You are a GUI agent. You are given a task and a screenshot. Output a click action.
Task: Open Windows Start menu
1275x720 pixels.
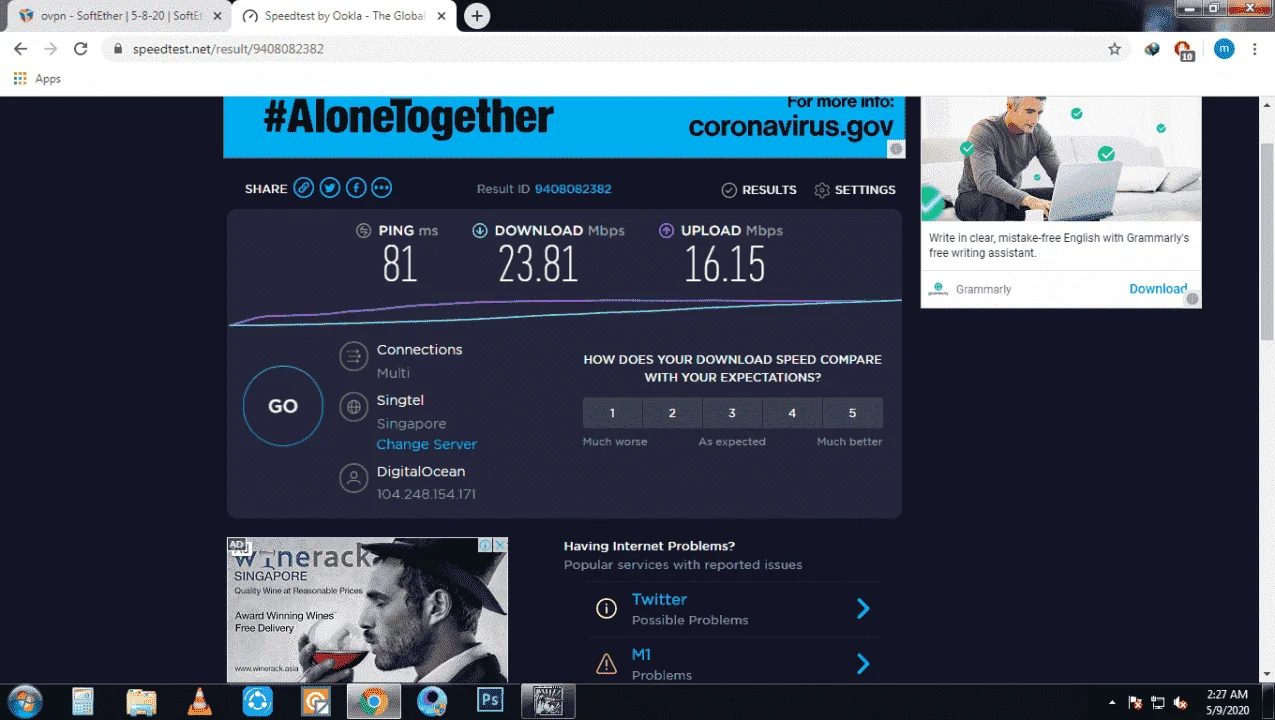click(x=24, y=702)
